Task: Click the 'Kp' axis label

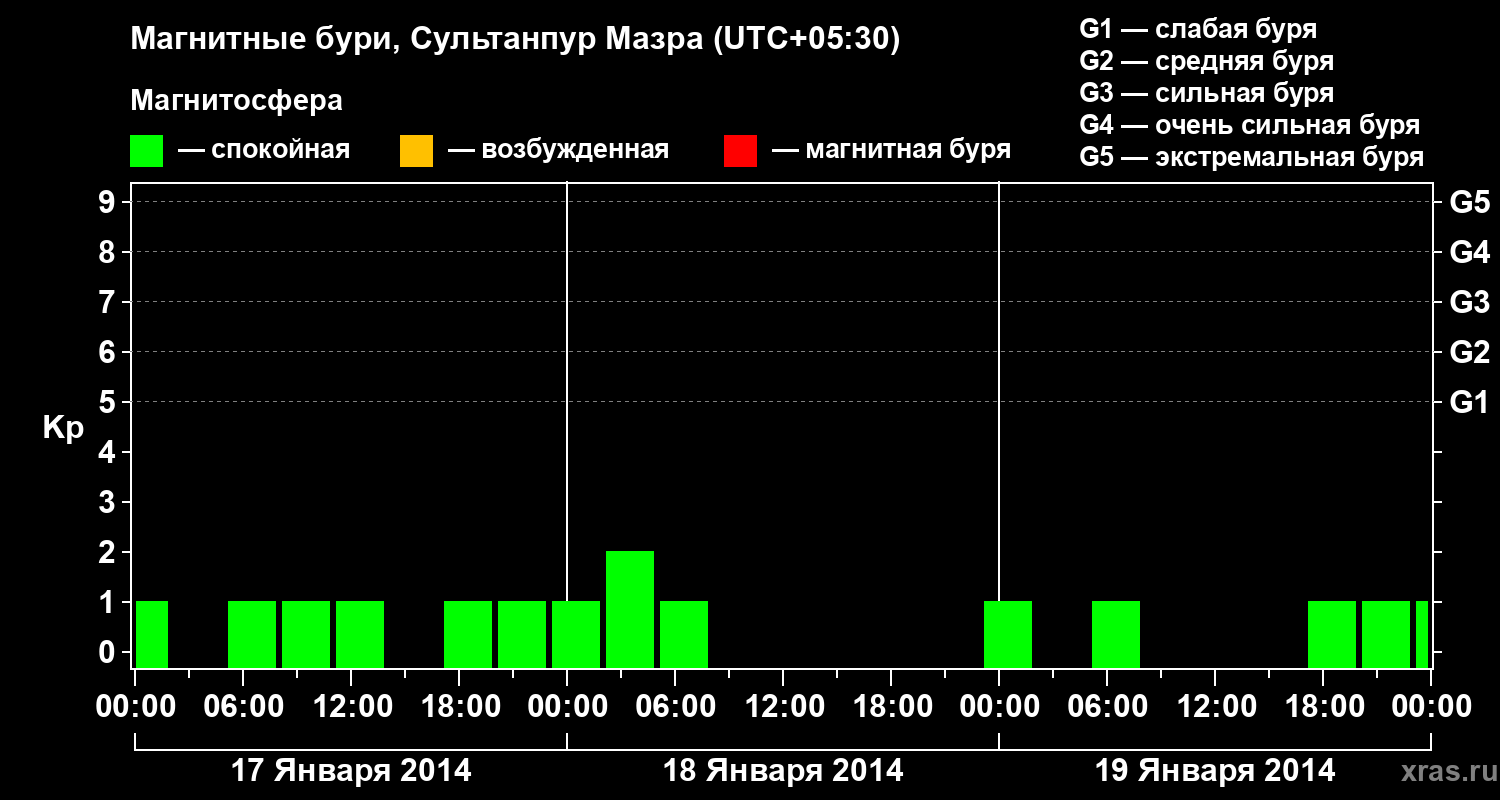Action: click(63, 428)
